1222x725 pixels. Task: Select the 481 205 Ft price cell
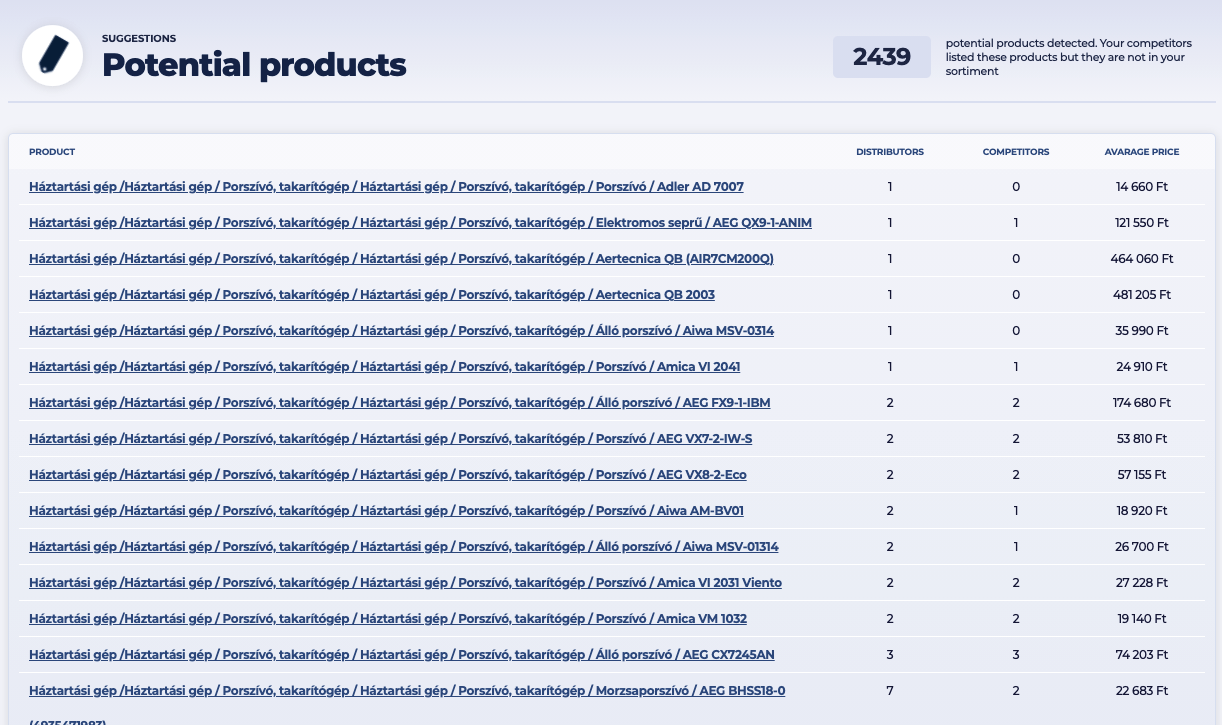1142,295
